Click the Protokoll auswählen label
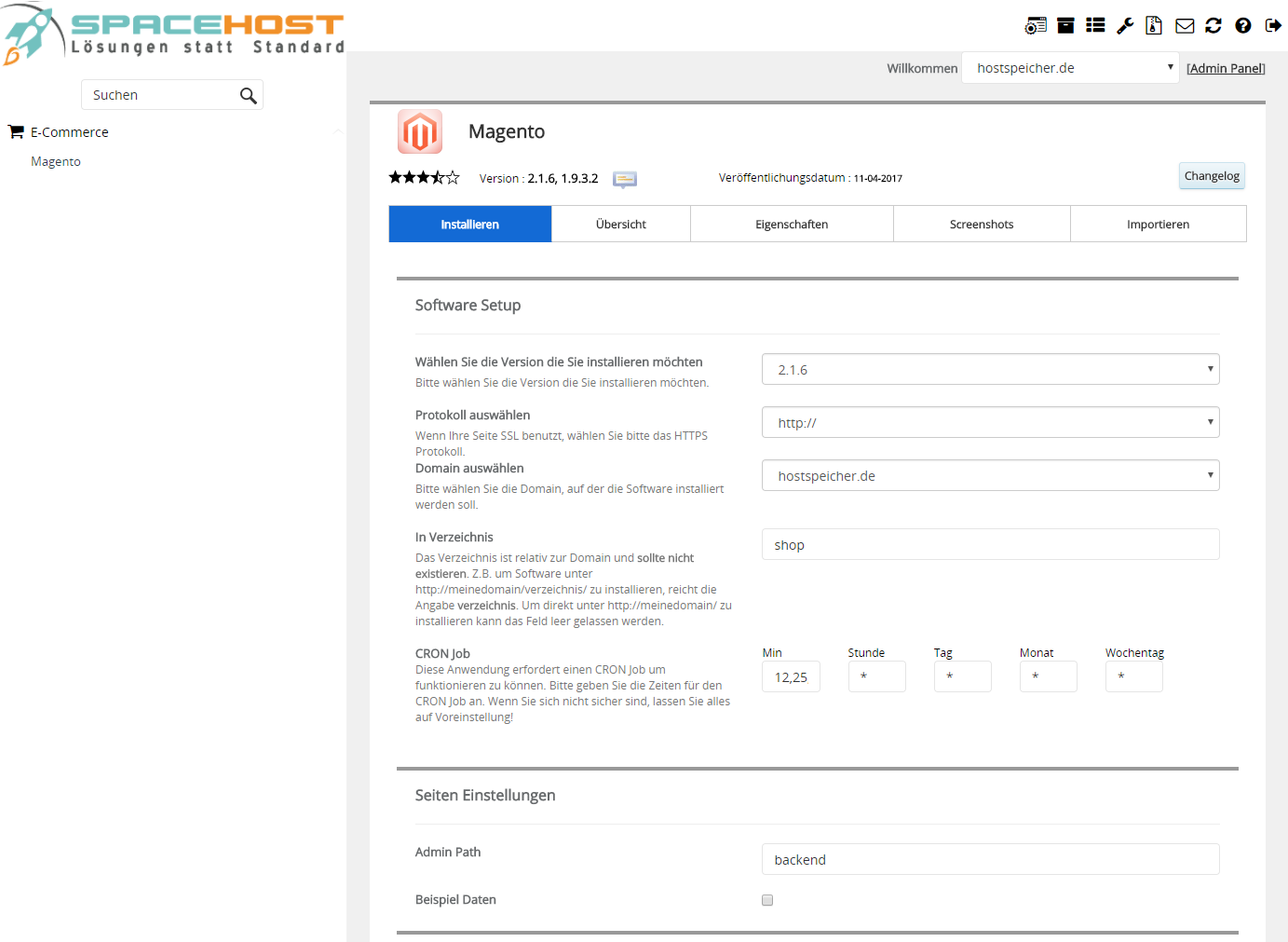 pyautogui.click(x=473, y=416)
